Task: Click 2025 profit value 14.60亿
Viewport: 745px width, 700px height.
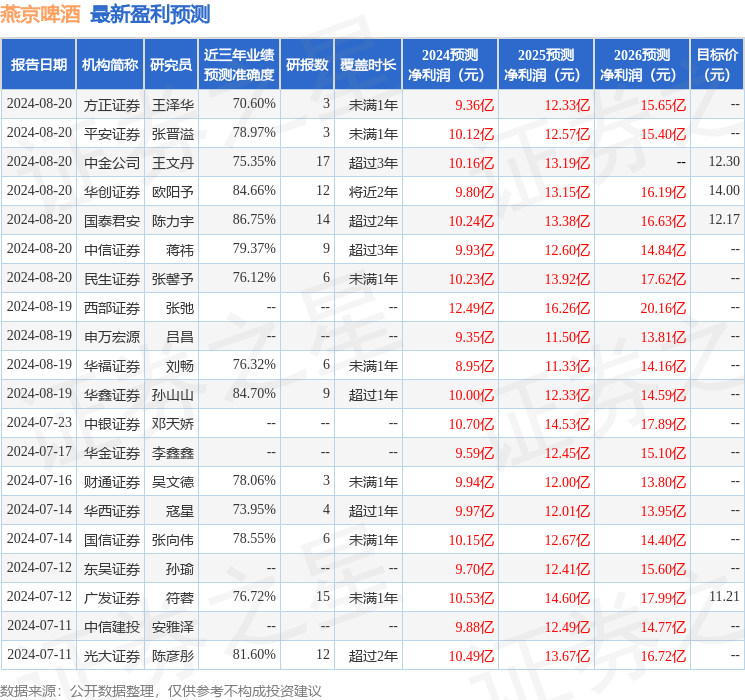Action: [x=567, y=598]
